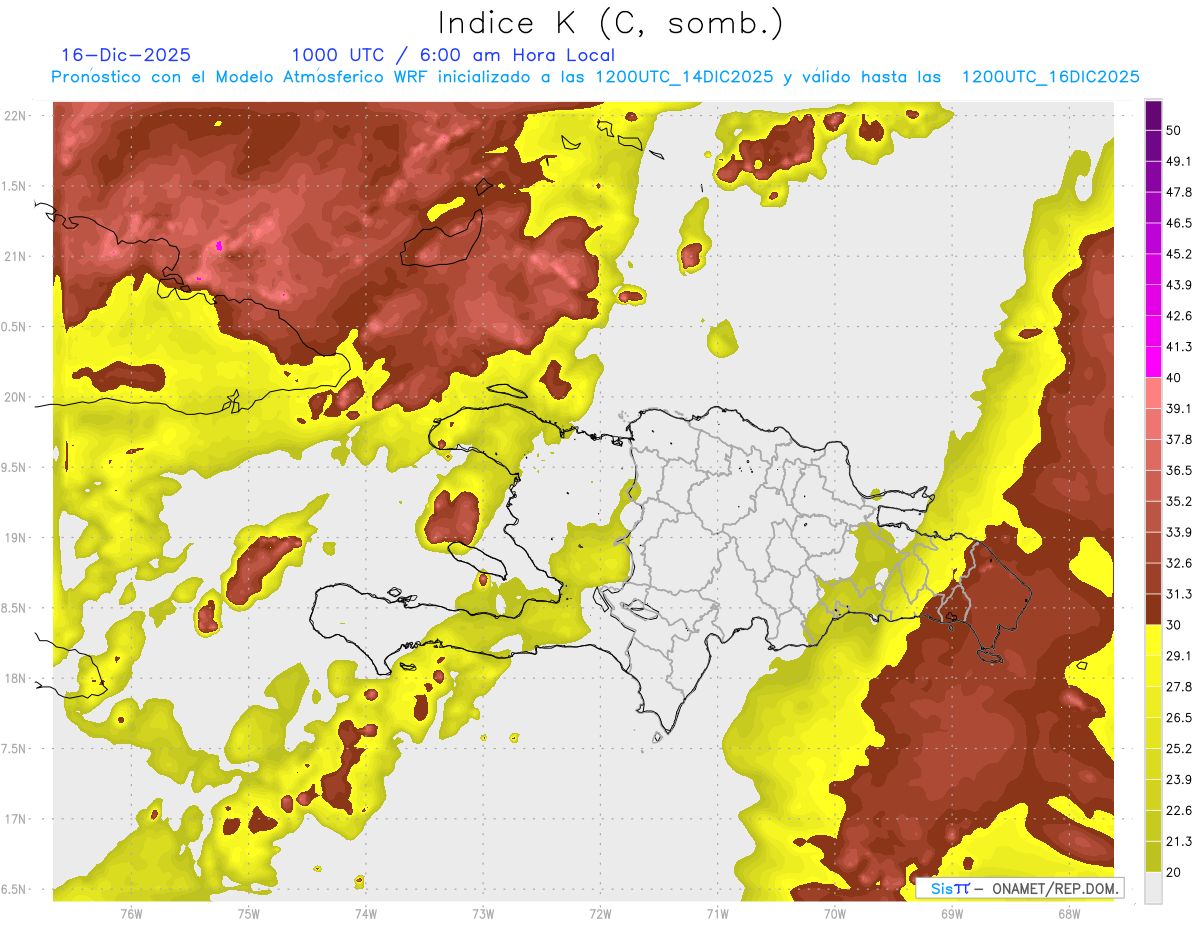Click colorbar value "35.2"
The width and height of the screenshot is (1200, 927).
tap(1179, 501)
